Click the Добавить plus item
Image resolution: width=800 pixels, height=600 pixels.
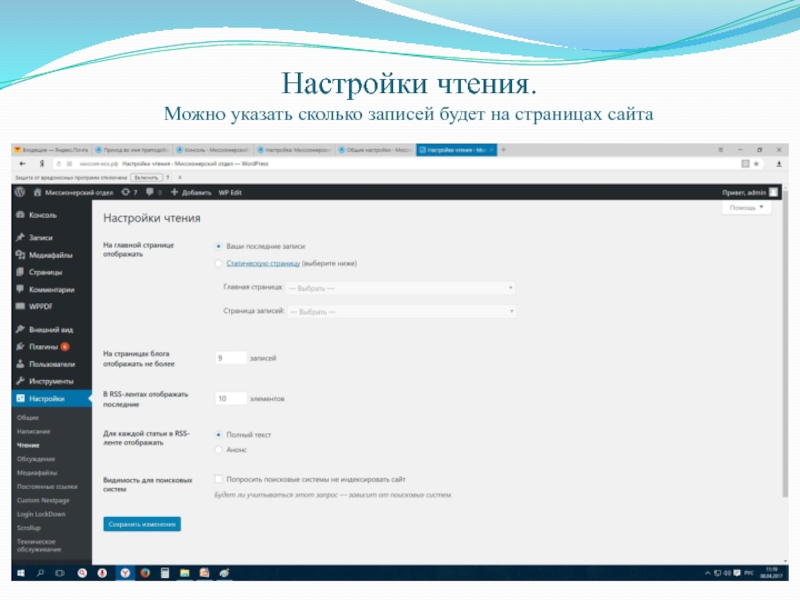(191, 192)
